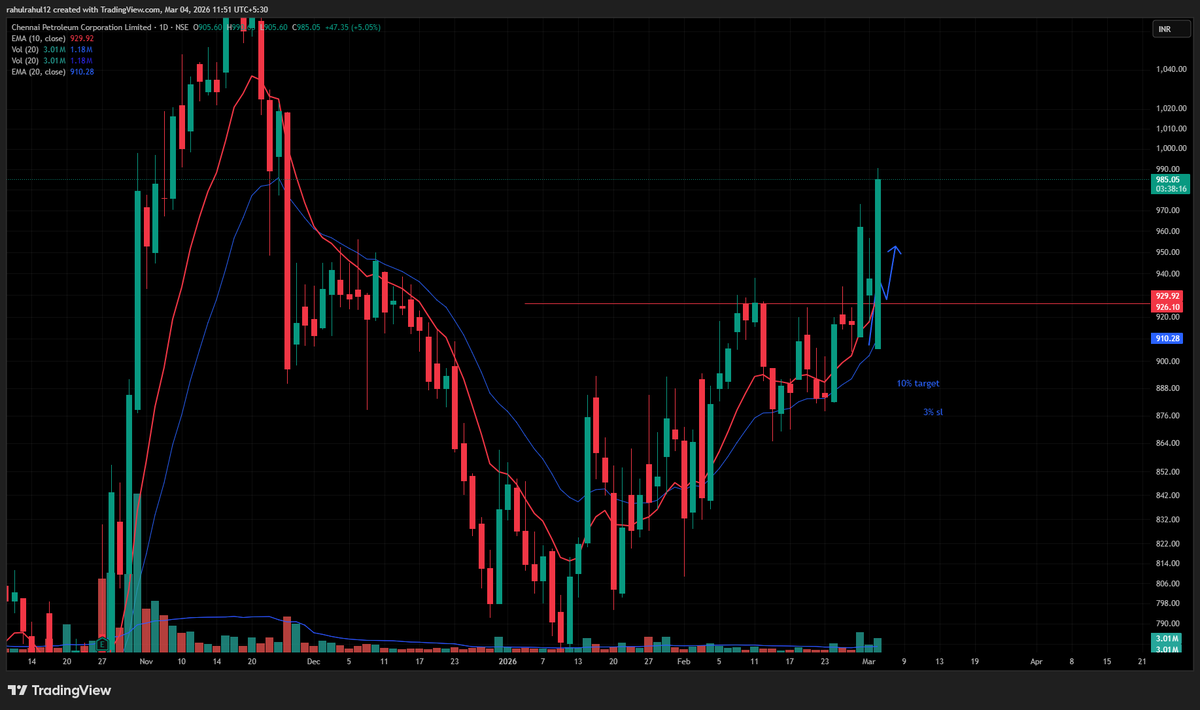The width and height of the screenshot is (1200, 710).
Task: Click the 806.00 price scale label
Action: click(1168, 583)
